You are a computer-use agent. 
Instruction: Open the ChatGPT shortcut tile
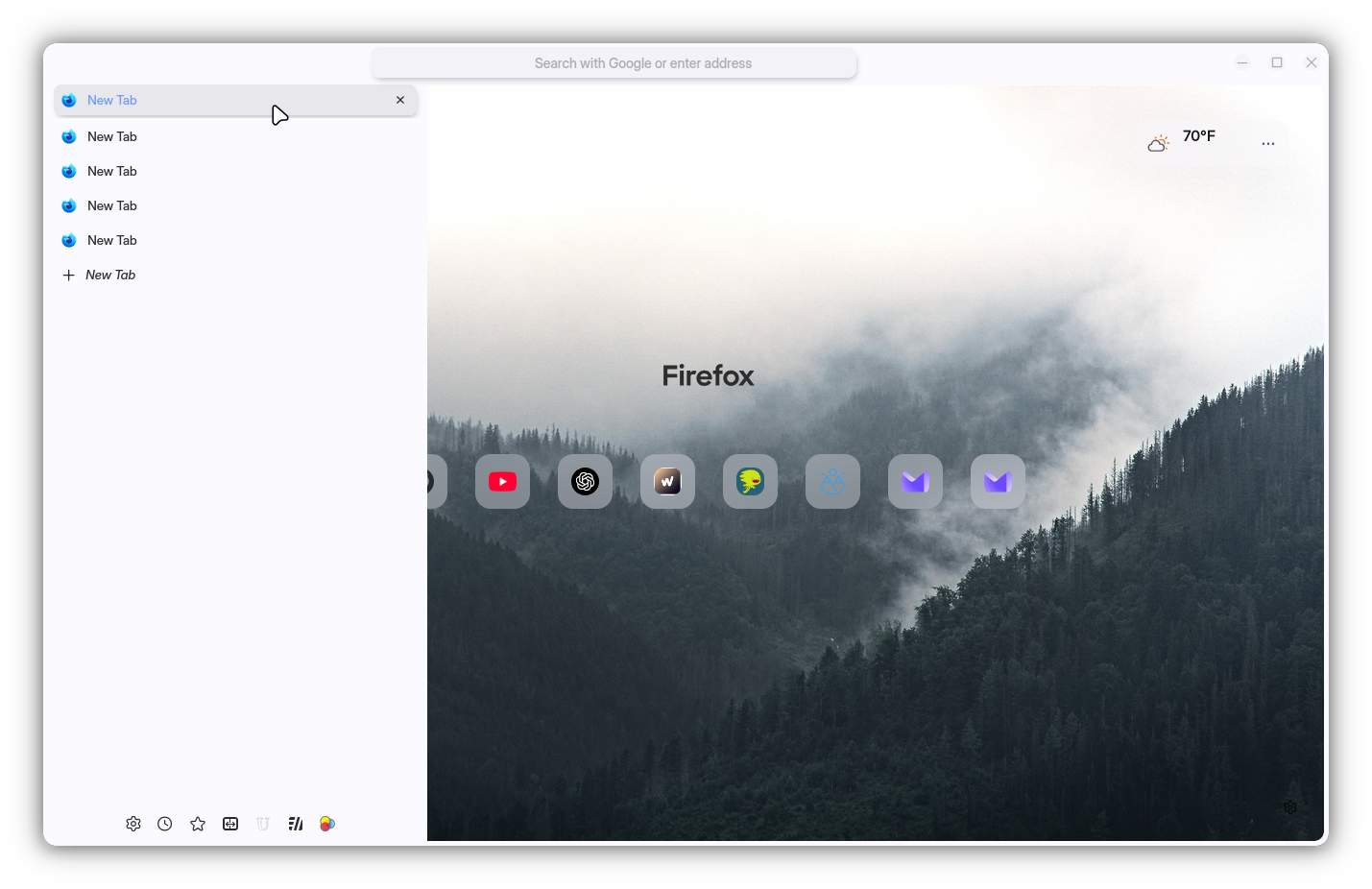coord(585,481)
